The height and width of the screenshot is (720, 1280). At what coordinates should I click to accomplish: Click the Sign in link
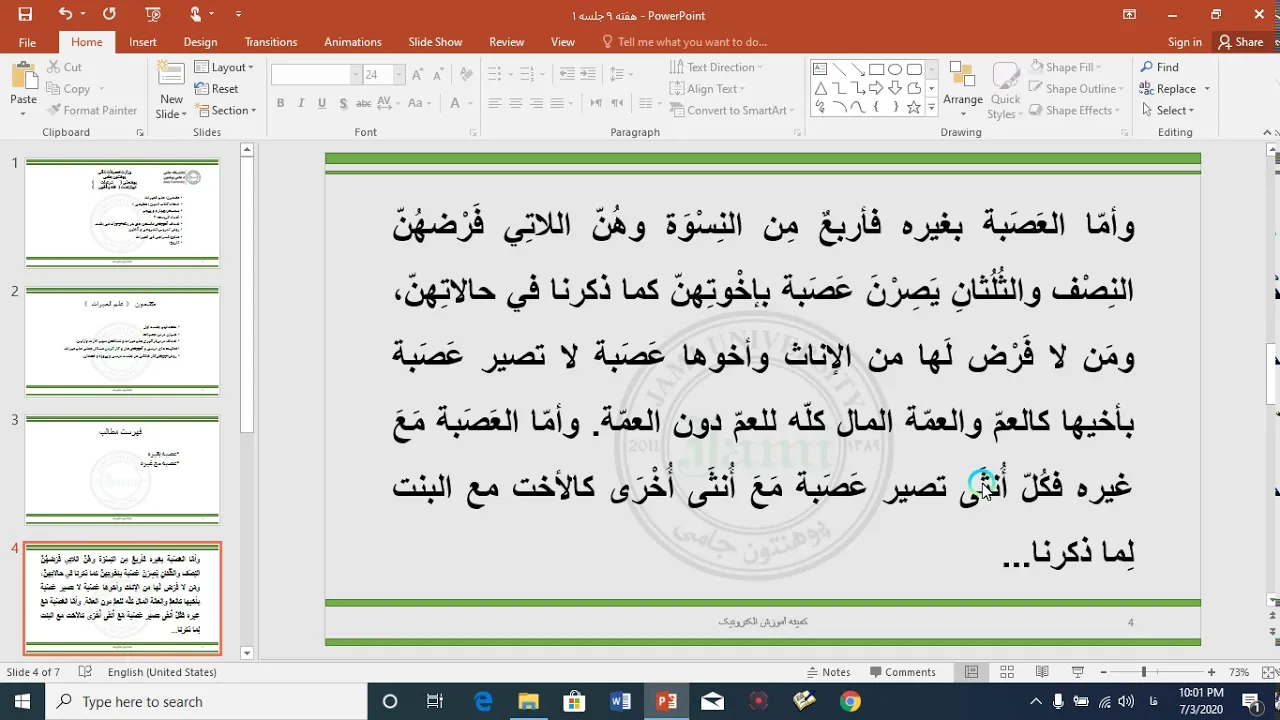(x=1185, y=42)
